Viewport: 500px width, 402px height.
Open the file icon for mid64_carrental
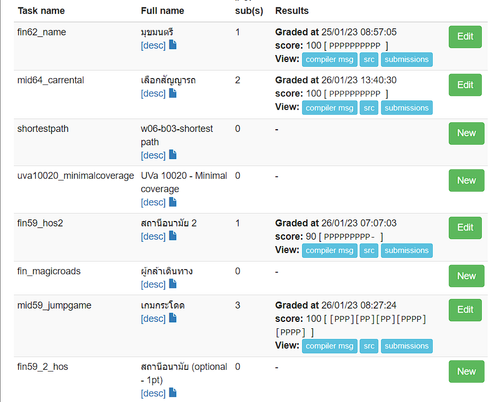(173, 93)
